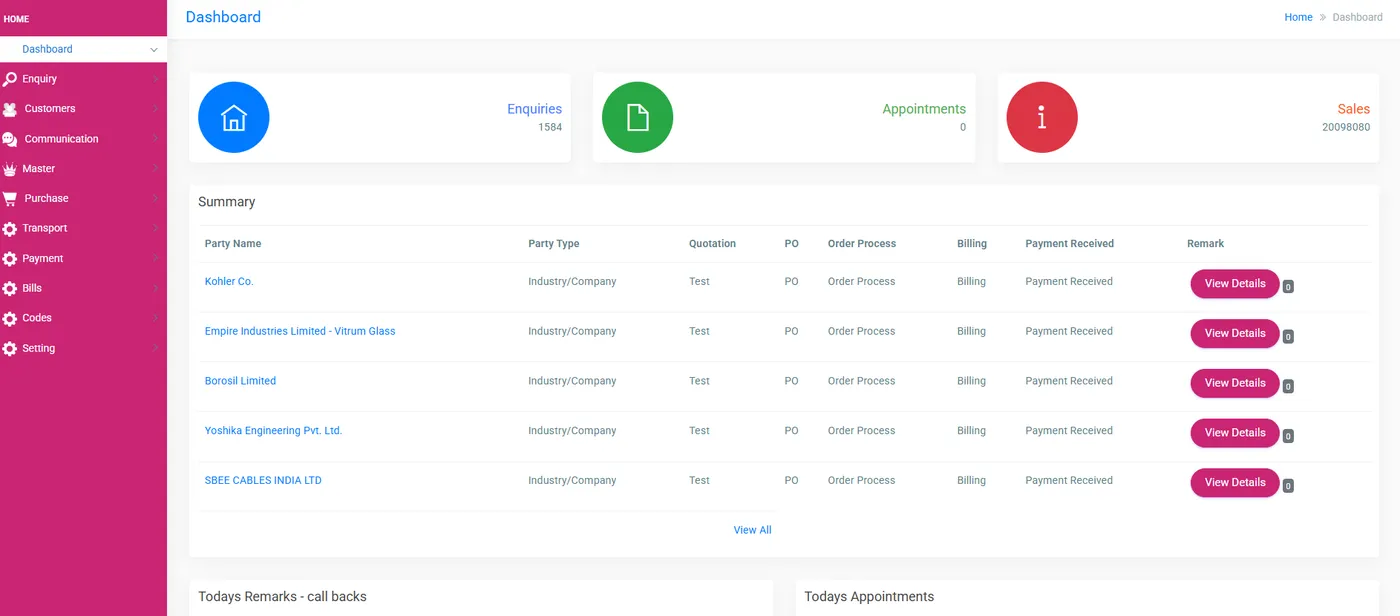Viewport: 1400px width, 616px height.
Task: Click the Payment Received column header
Action: pyautogui.click(x=1069, y=244)
